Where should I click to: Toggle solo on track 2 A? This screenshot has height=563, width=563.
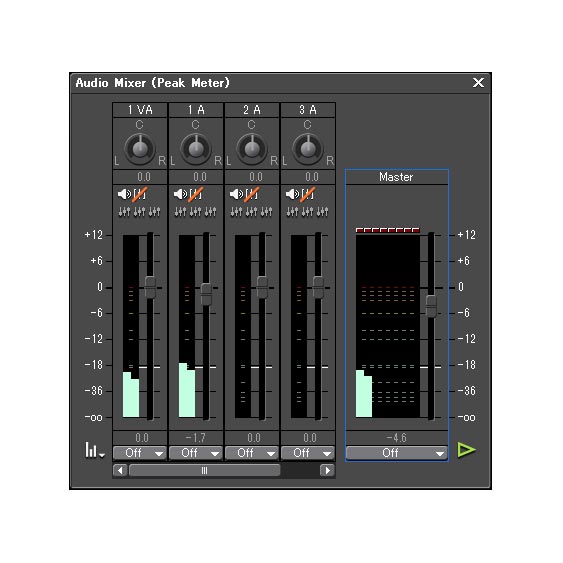252,194
